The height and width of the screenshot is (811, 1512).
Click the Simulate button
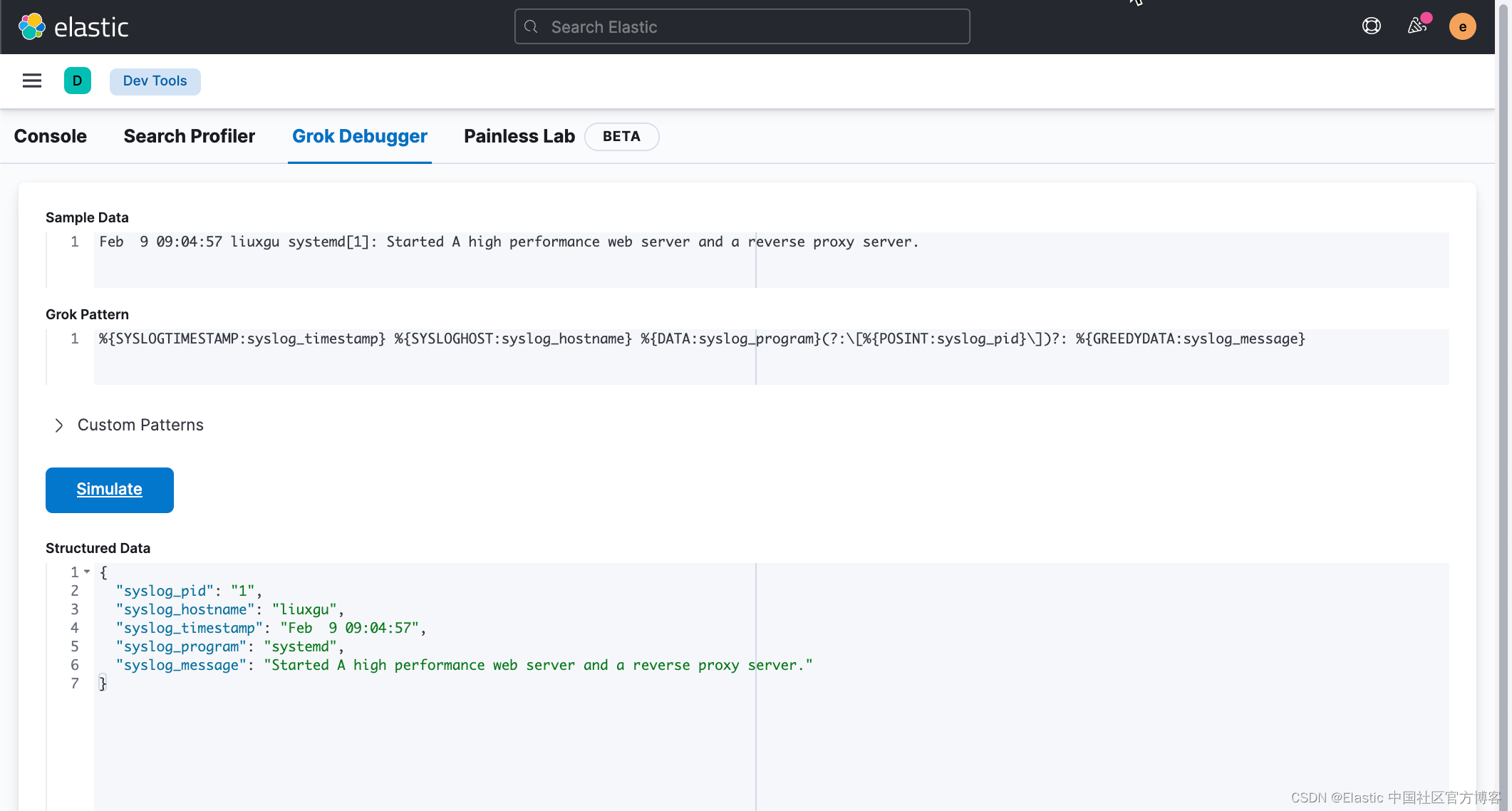(110, 490)
